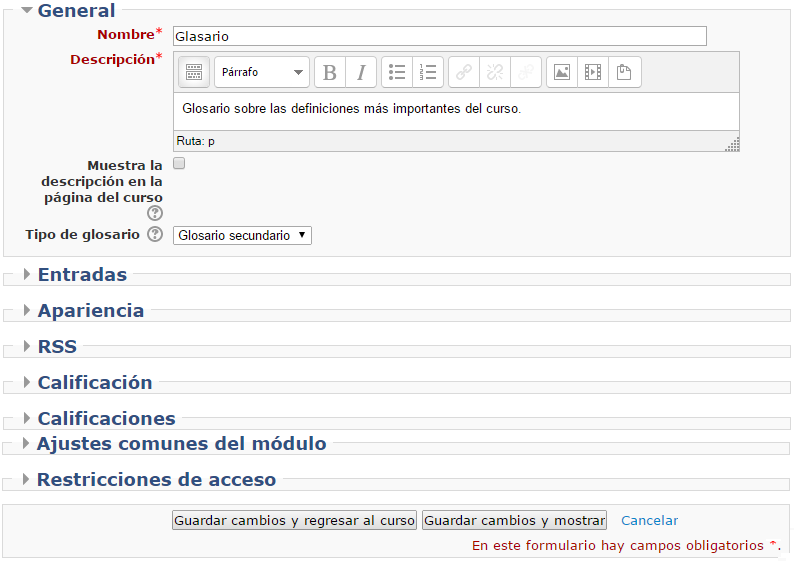This screenshot has width=794, height=561.
Task: Toggle the editor toolbar expand icon
Action: [194, 72]
